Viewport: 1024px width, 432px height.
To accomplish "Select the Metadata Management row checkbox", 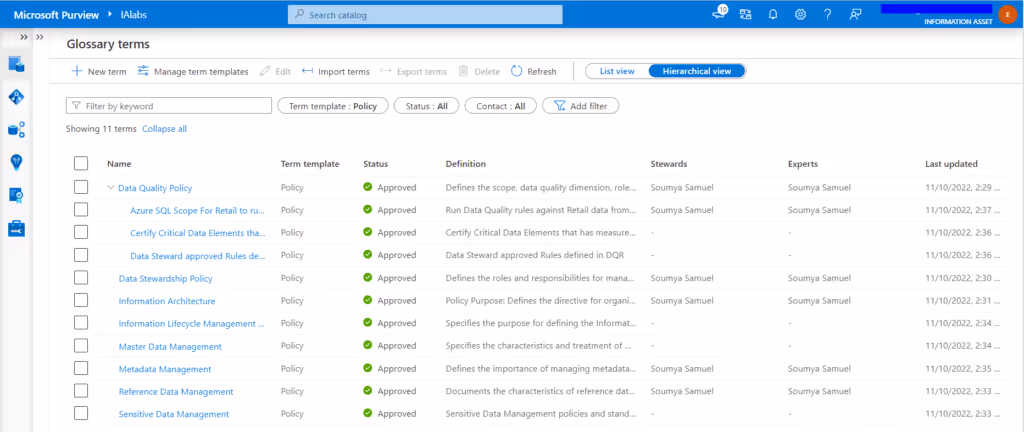I will [x=81, y=368].
